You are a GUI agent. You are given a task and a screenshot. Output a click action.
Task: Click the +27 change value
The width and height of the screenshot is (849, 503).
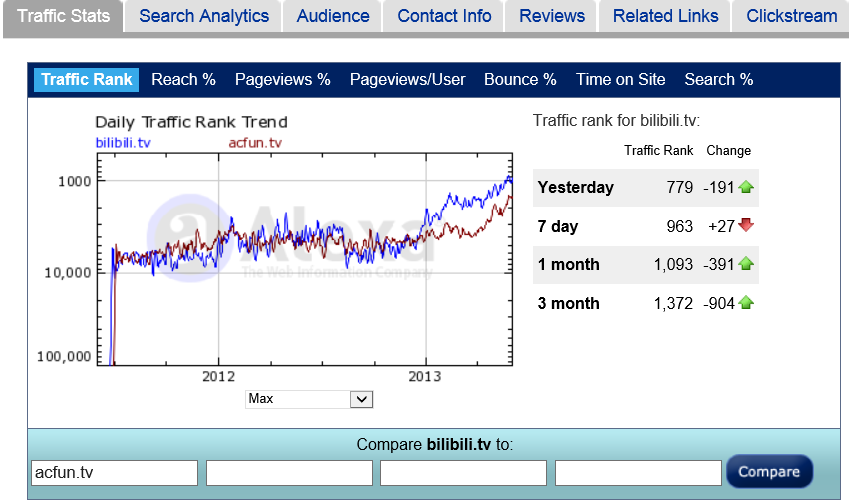721,226
